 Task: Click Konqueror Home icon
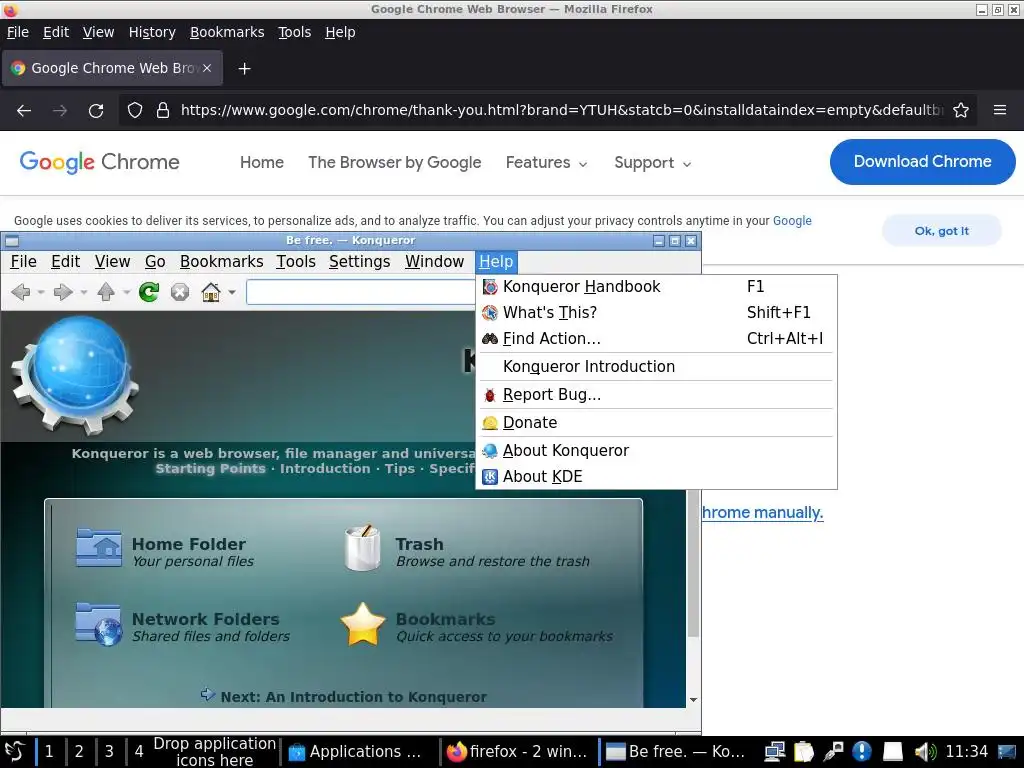coord(211,292)
